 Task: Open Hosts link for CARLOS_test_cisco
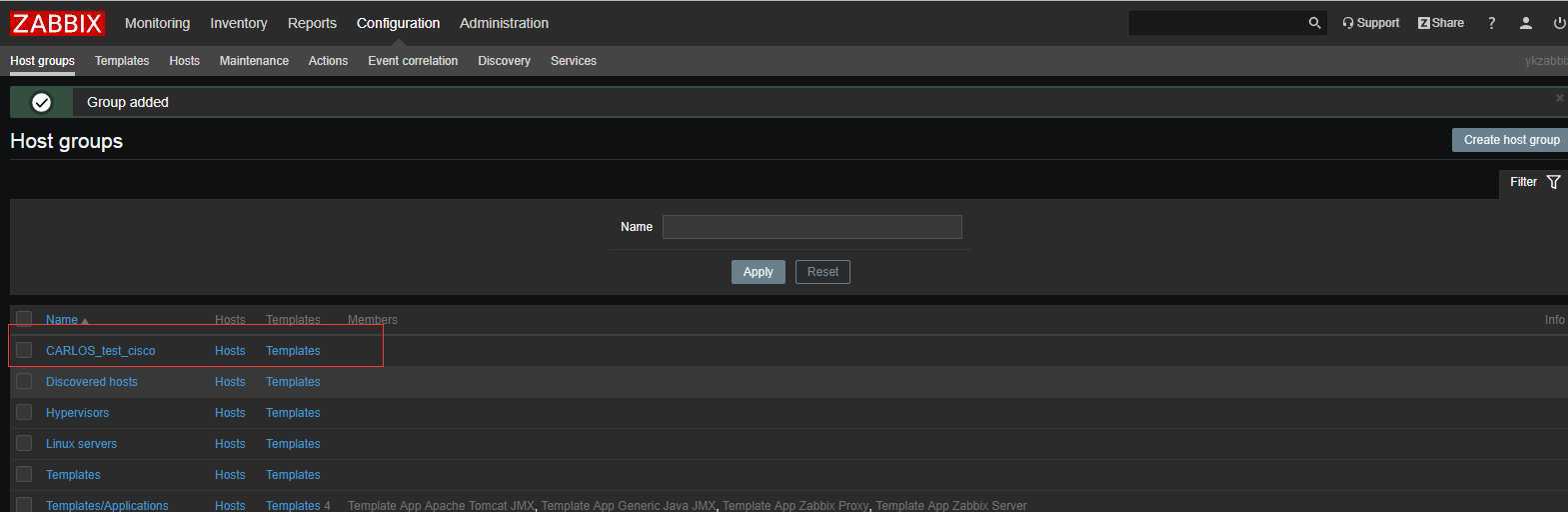(230, 351)
